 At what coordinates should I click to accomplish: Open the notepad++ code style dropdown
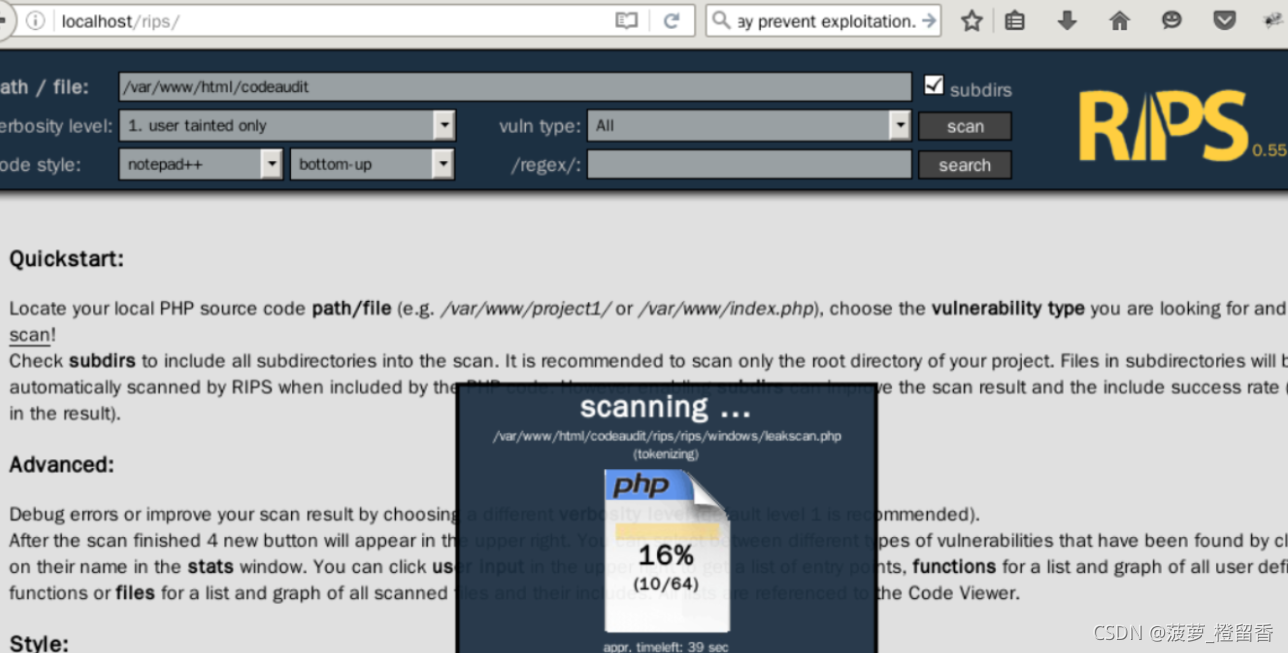200,164
